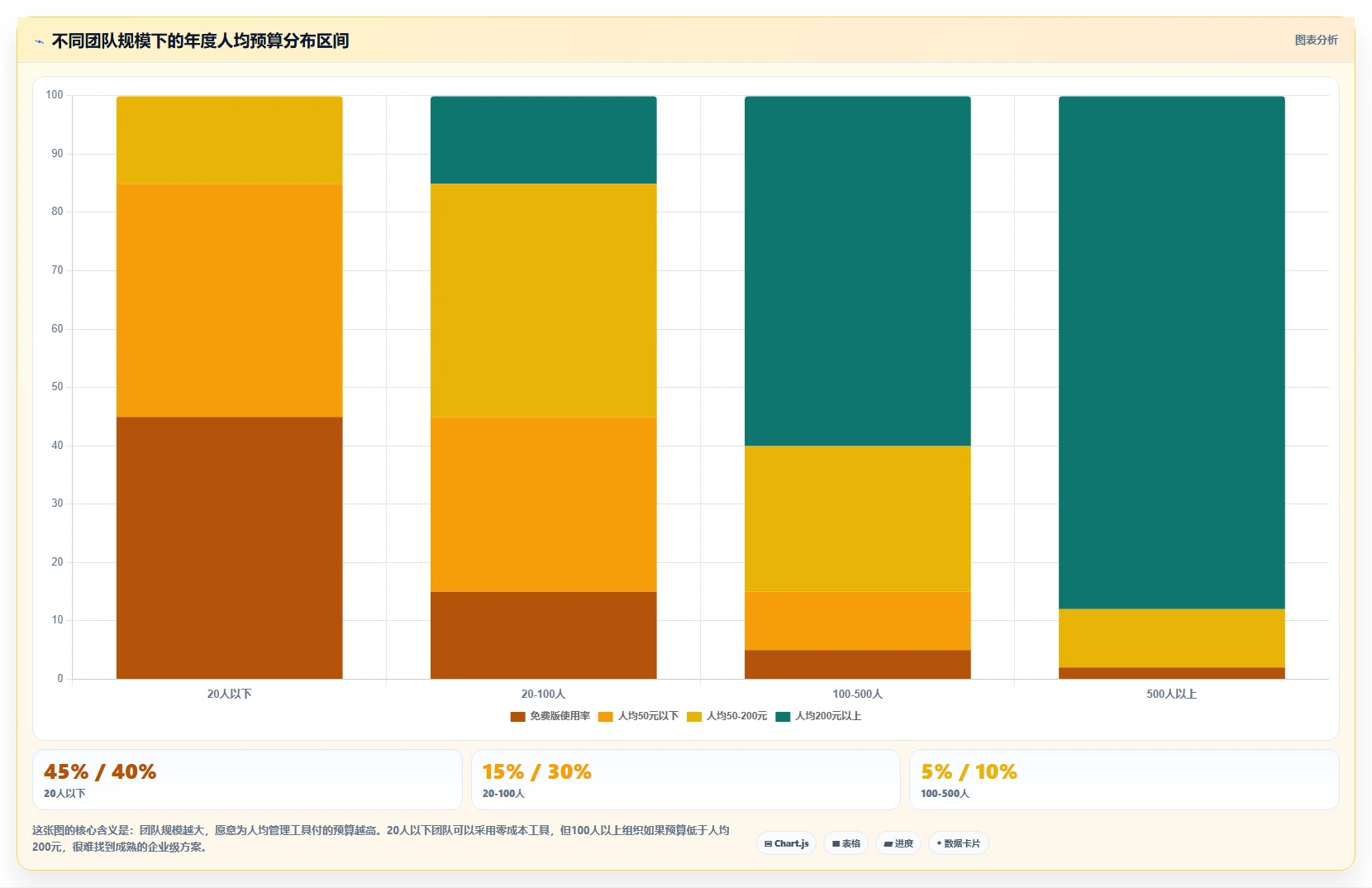1372x888 pixels.
Task: Click the teal segment of 500人以上 bar
Action: coord(1171,352)
